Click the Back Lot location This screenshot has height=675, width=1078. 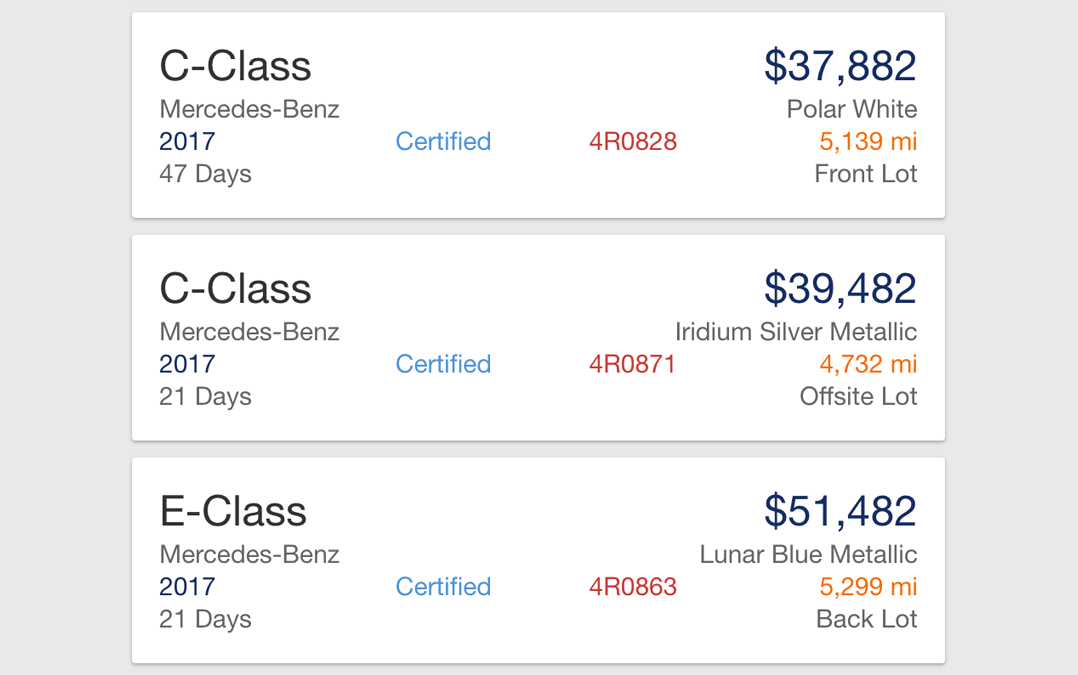click(x=866, y=619)
